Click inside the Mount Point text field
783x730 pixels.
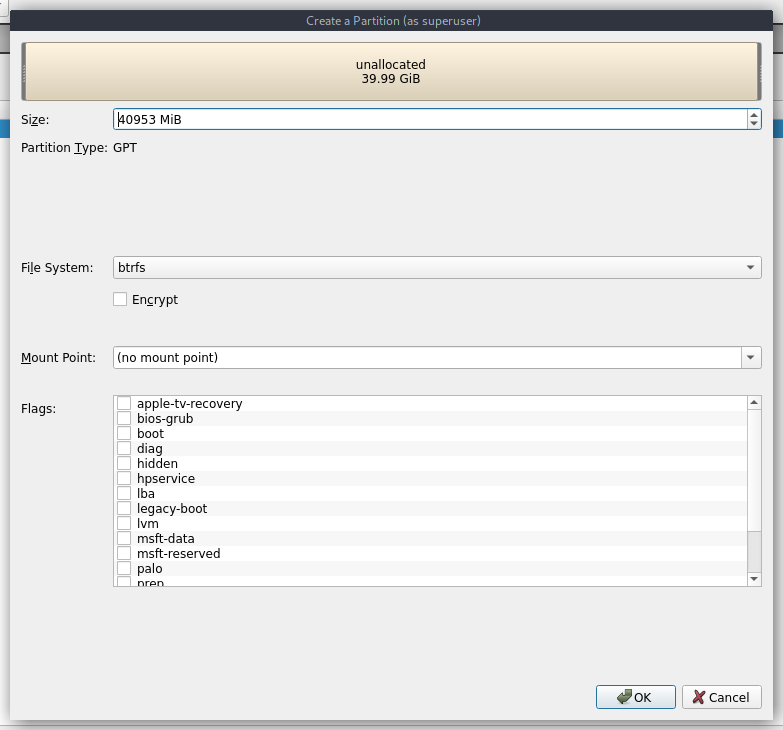tap(426, 357)
